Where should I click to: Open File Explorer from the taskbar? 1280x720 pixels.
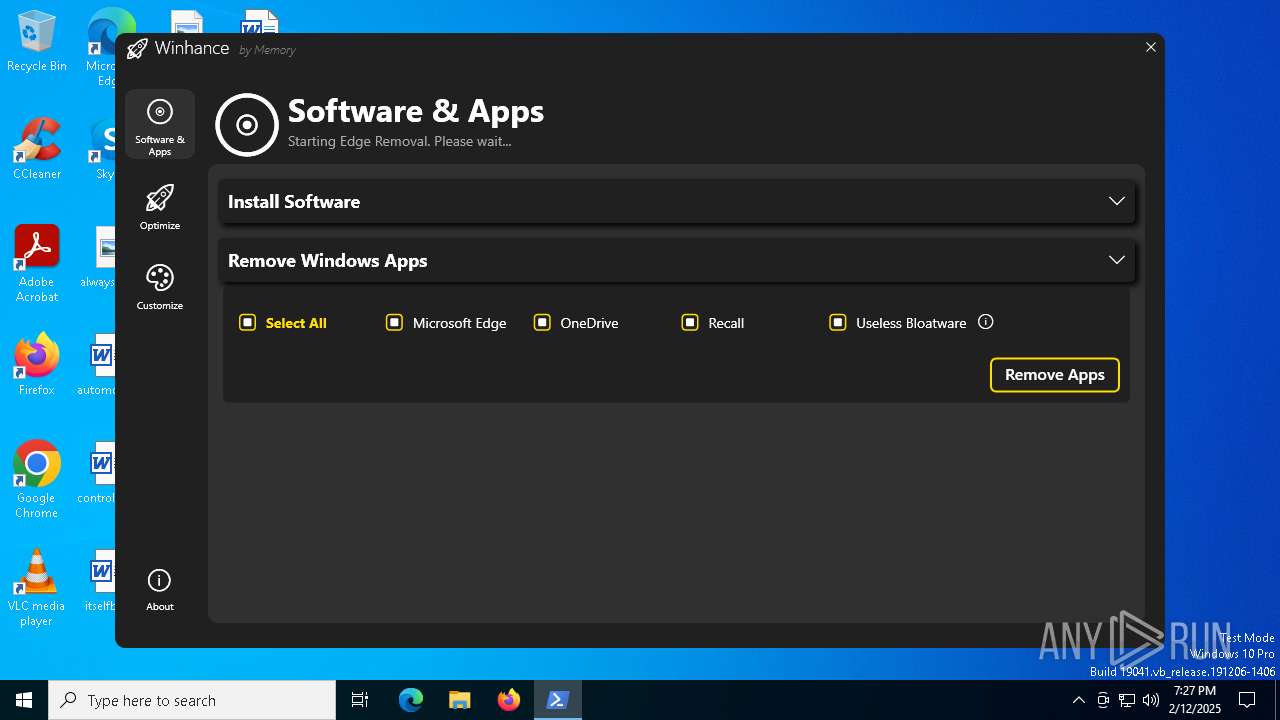[x=459, y=700]
